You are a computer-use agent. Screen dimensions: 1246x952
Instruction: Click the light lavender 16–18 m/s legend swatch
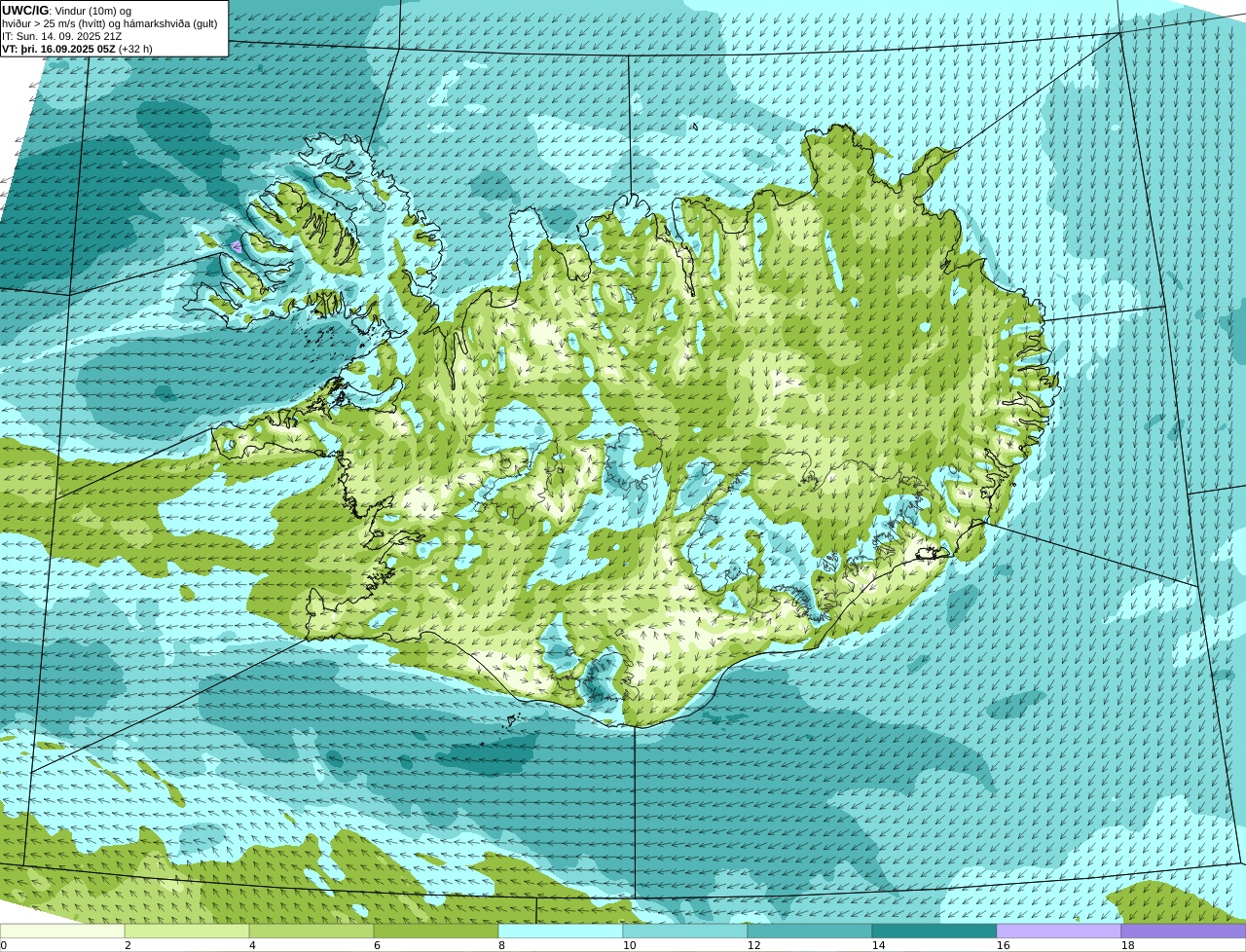click(1059, 932)
